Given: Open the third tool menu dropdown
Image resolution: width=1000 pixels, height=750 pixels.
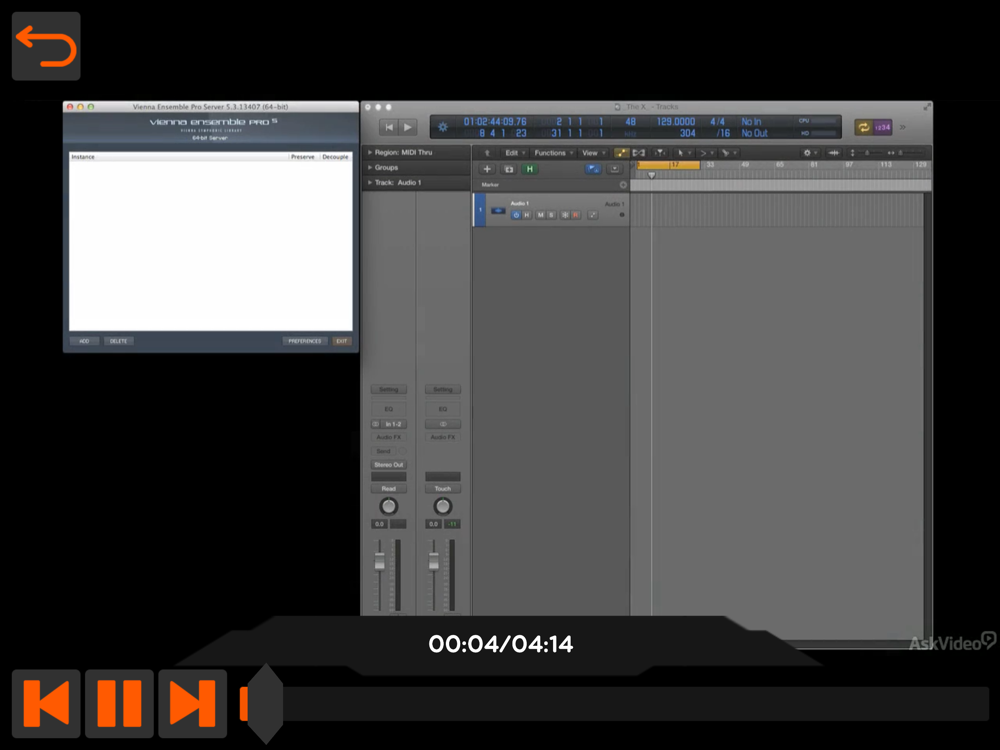Looking at the screenshot, I should tap(728, 153).
